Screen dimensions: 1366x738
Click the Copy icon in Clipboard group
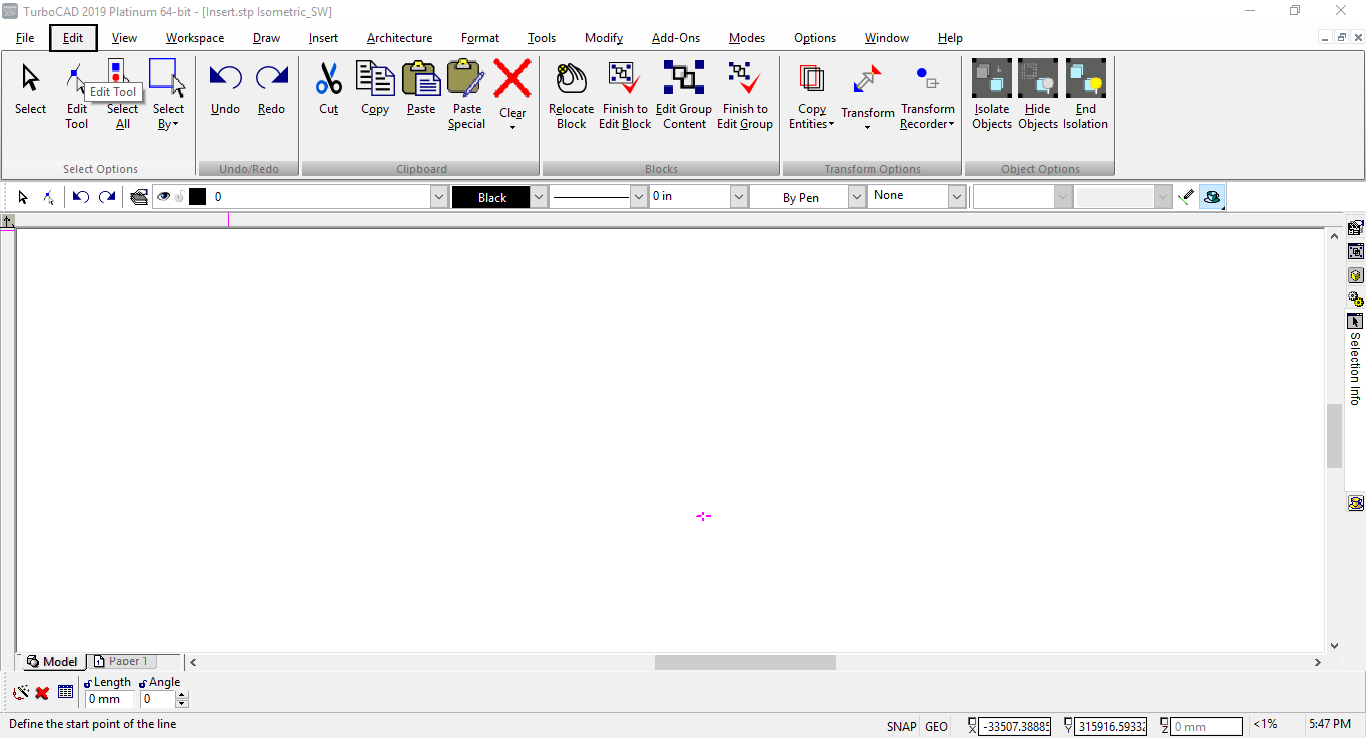click(375, 78)
